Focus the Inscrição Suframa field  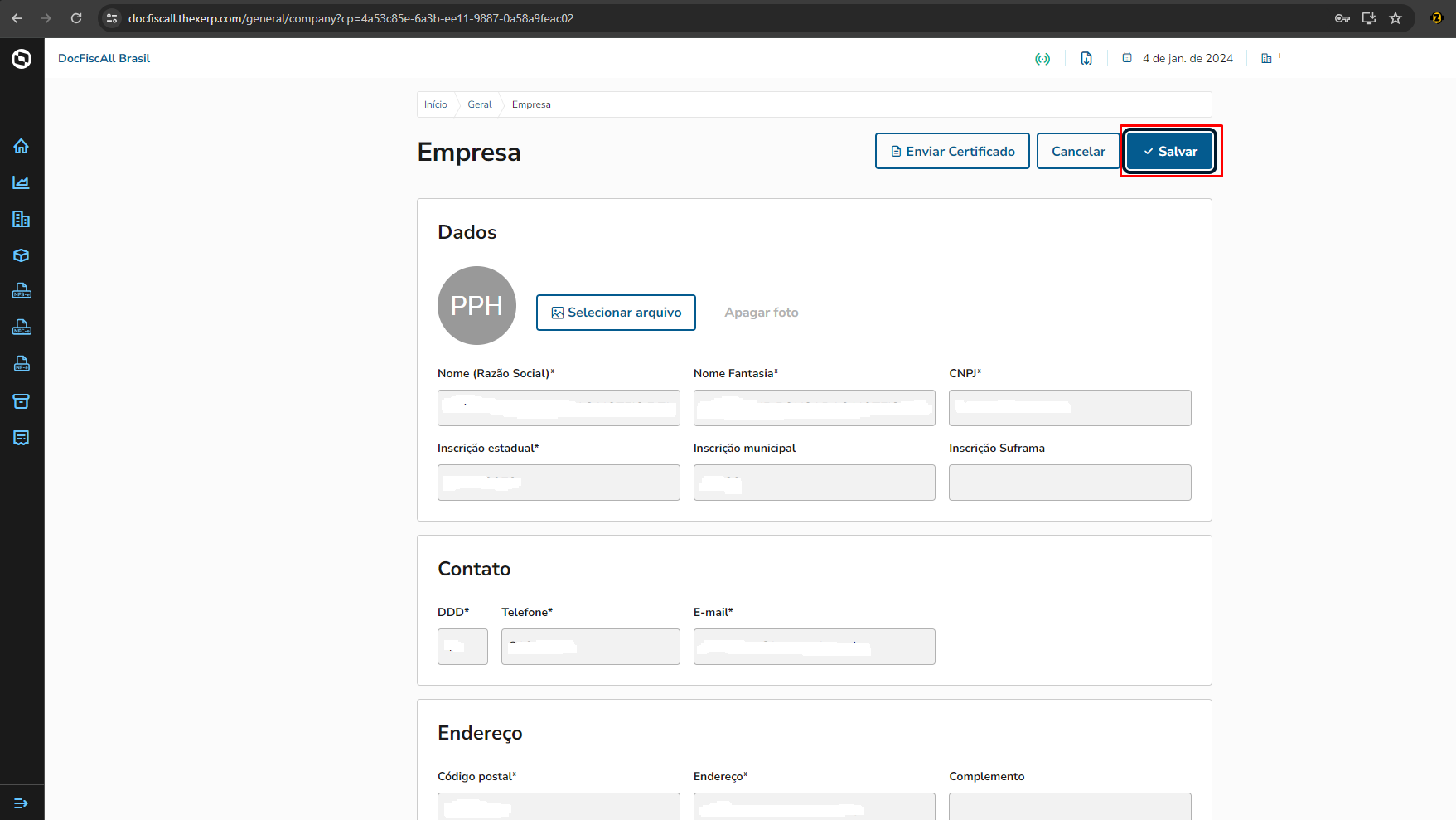[1070, 483]
